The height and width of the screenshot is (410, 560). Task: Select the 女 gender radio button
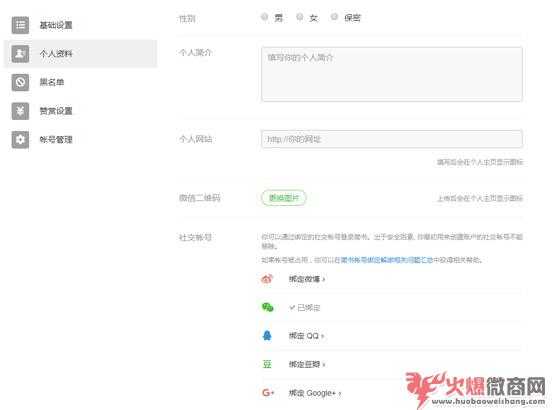click(x=300, y=17)
